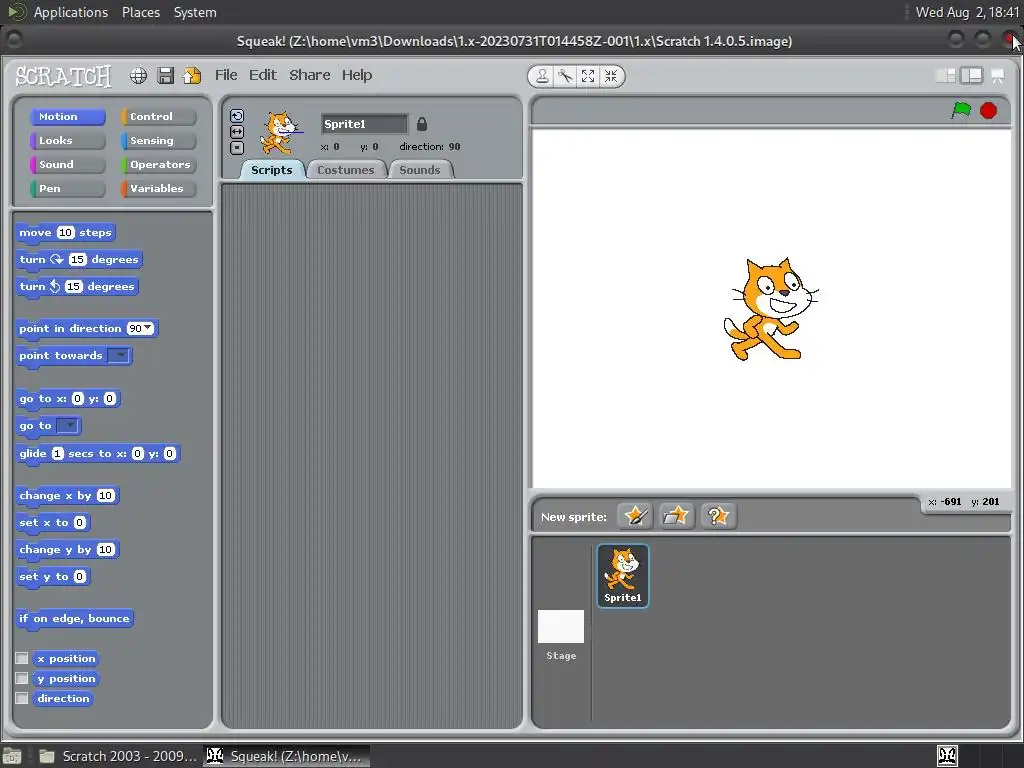1024x768 pixels.
Task: Select the Control block category
Action: (x=159, y=116)
